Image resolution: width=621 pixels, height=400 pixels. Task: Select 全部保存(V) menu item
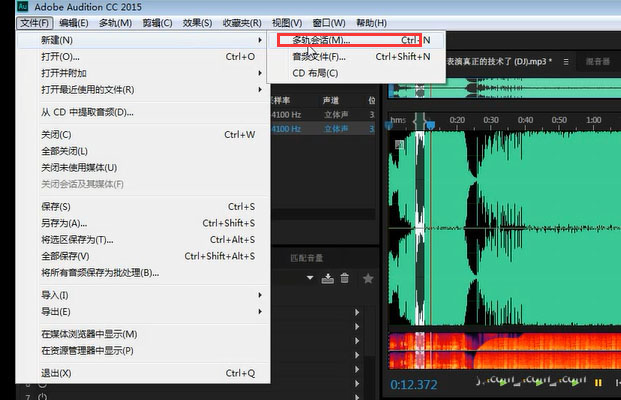143,256
